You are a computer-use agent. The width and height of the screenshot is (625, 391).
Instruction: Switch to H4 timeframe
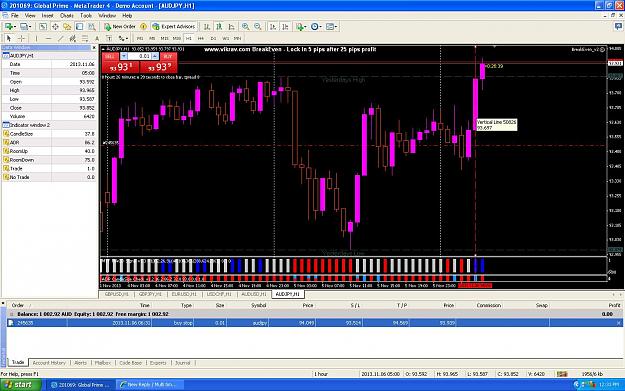tap(201, 38)
